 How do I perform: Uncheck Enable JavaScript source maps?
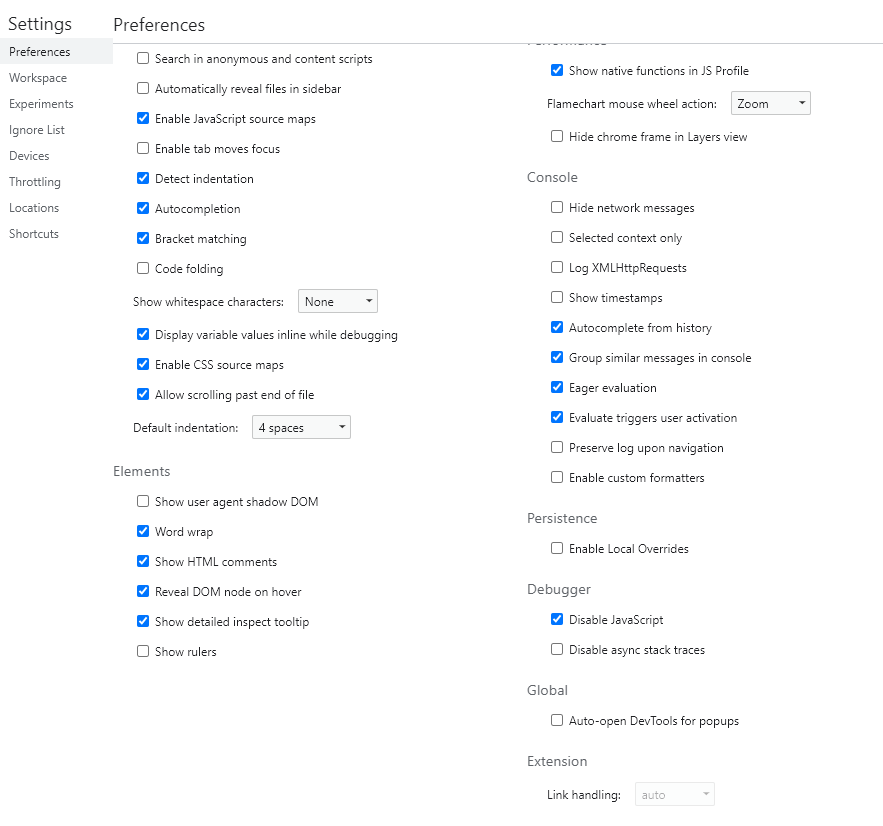tap(143, 118)
